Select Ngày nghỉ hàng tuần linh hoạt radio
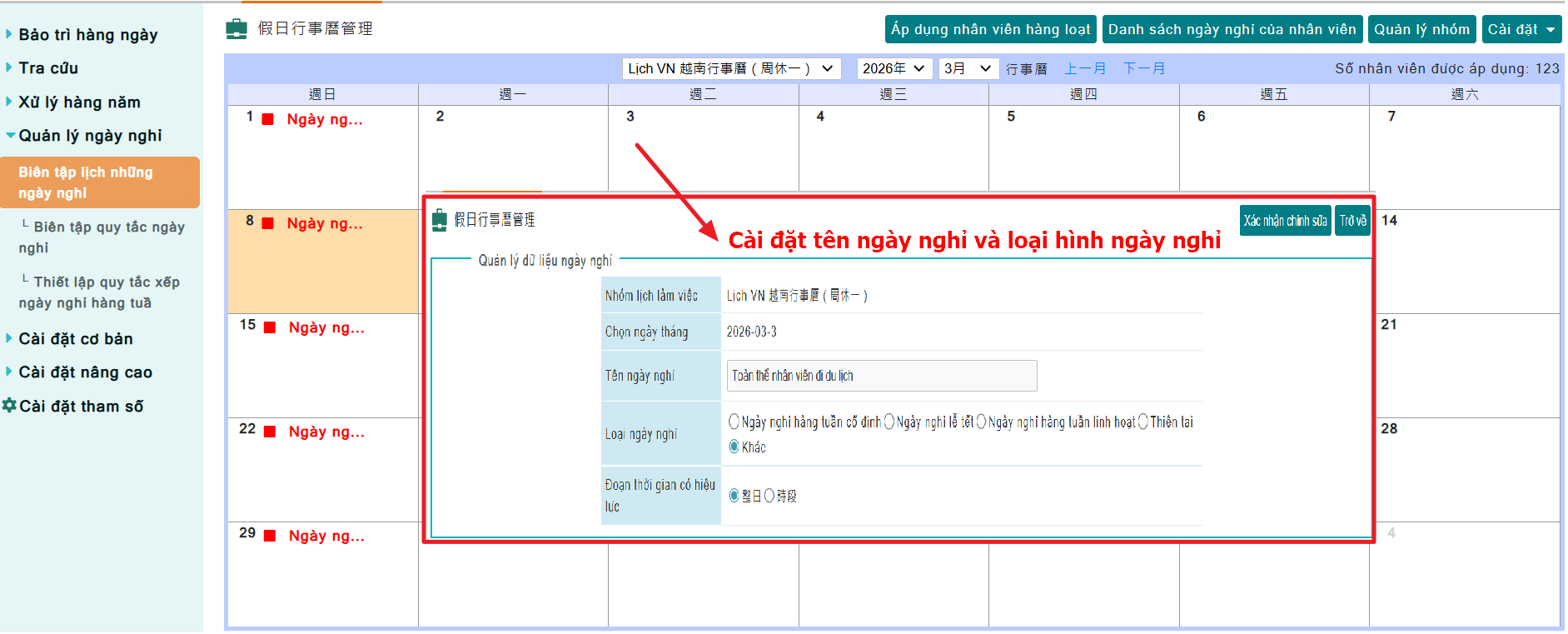The image size is (1568, 634). (981, 422)
